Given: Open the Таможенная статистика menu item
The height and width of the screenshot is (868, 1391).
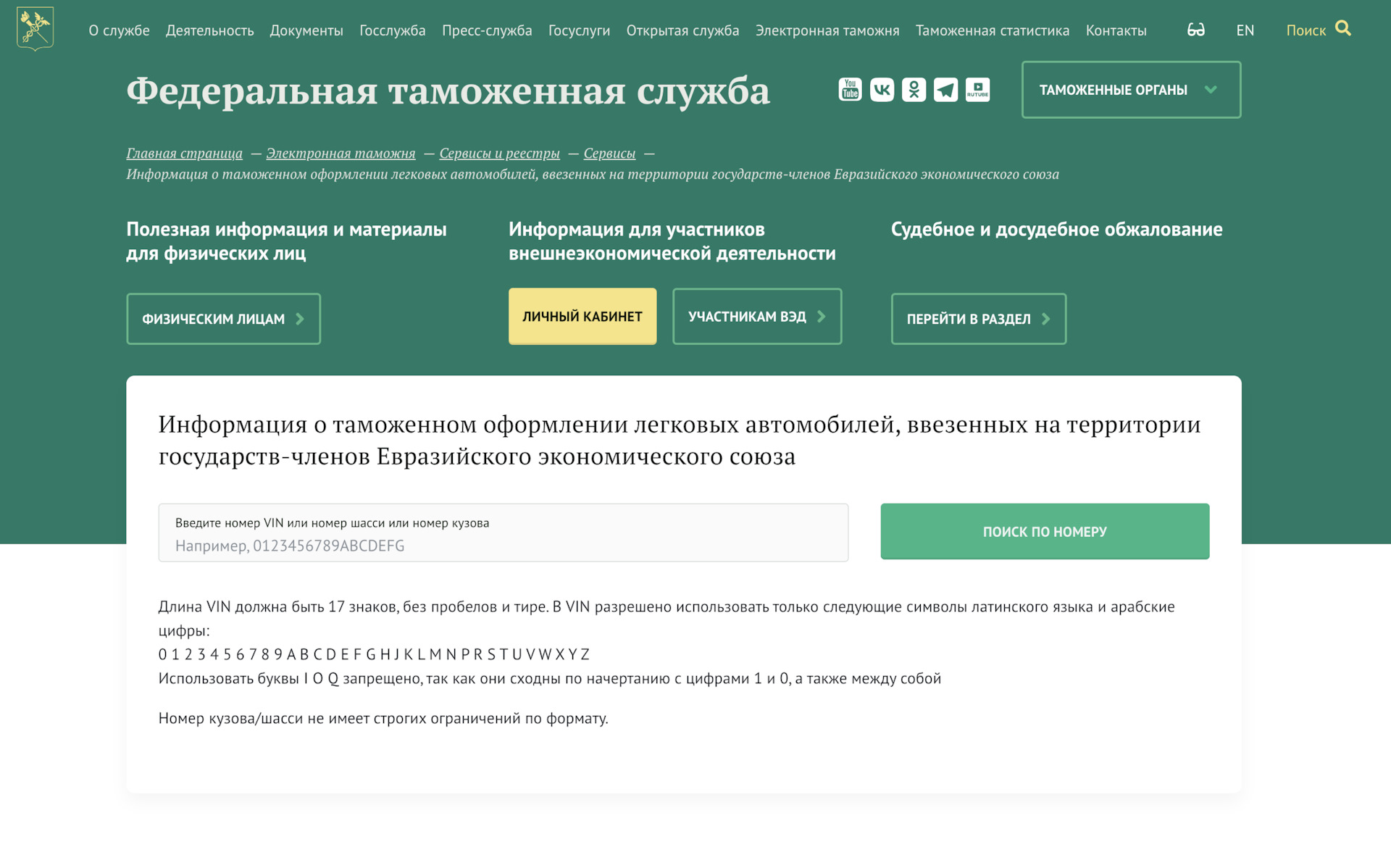Looking at the screenshot, I should coord(992,30).
